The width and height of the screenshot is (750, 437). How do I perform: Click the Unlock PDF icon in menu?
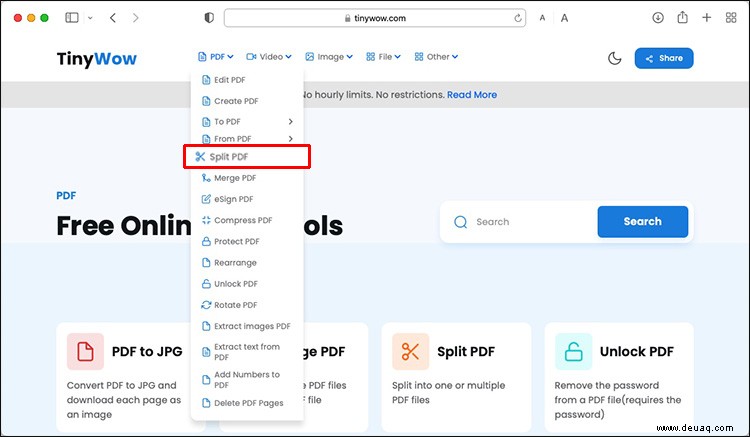click(x=206, y=284)
